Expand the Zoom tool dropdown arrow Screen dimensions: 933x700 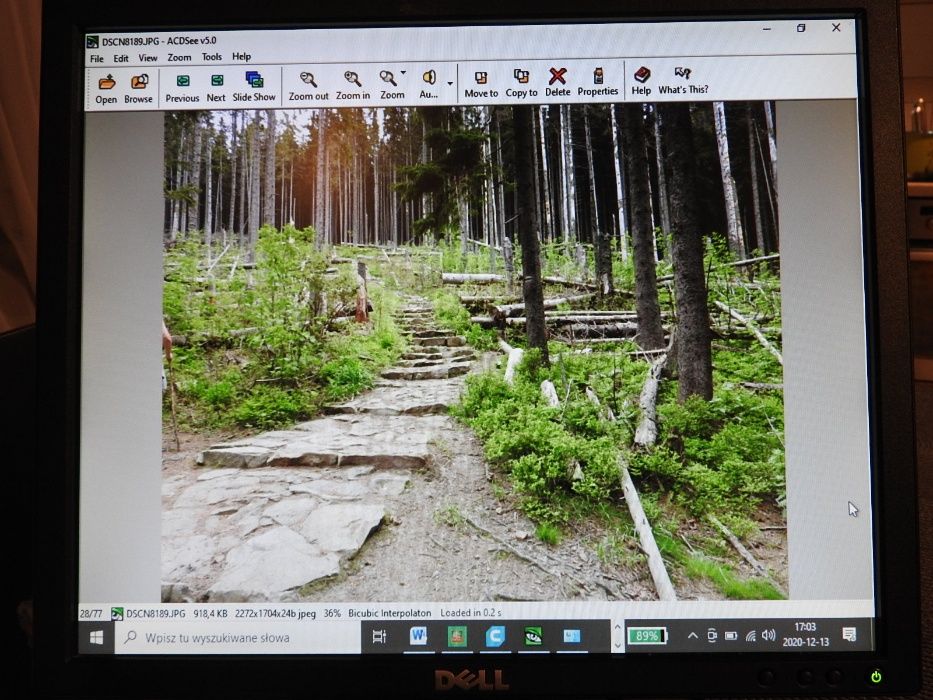404,73
